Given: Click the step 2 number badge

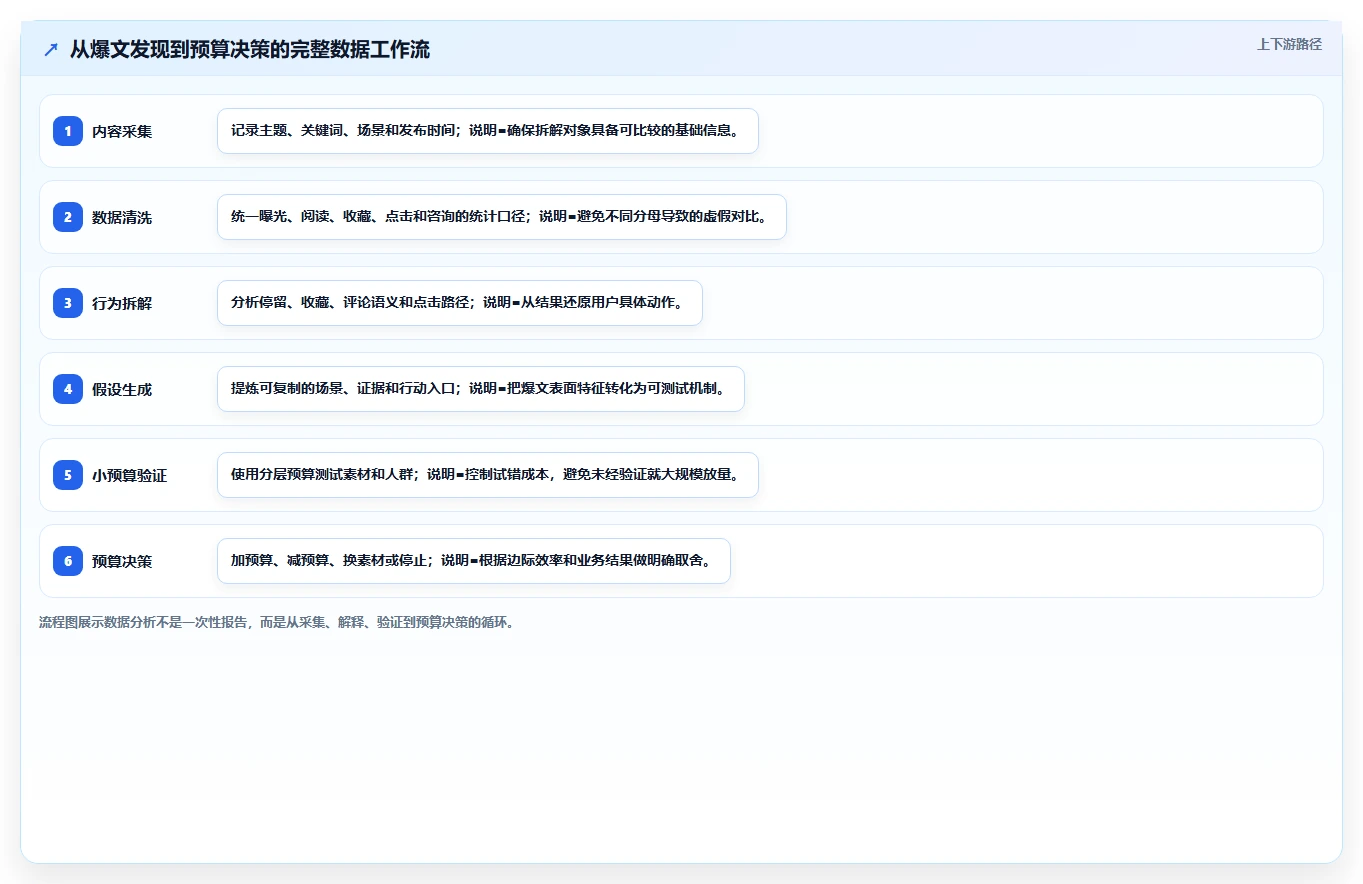Looking at the screenshot, I should point(68,217).
